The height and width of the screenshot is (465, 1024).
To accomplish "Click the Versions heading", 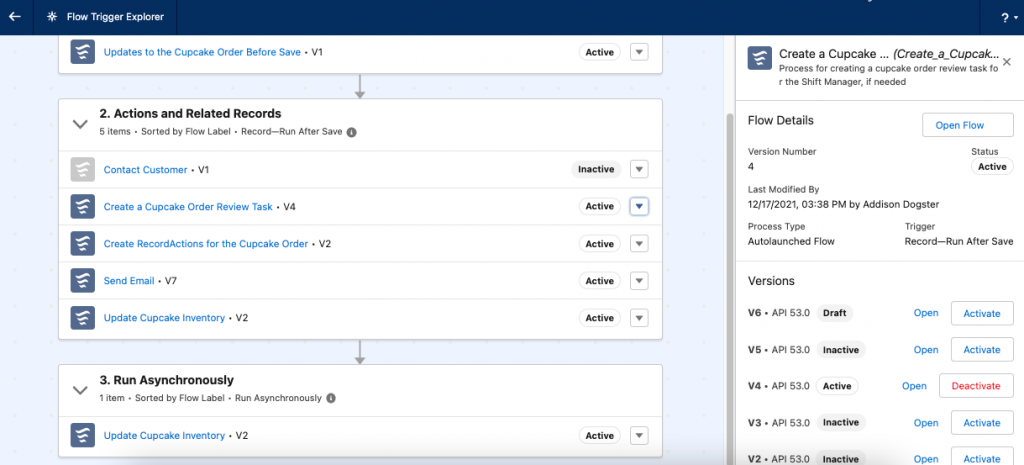I will (x=771, y=281).
